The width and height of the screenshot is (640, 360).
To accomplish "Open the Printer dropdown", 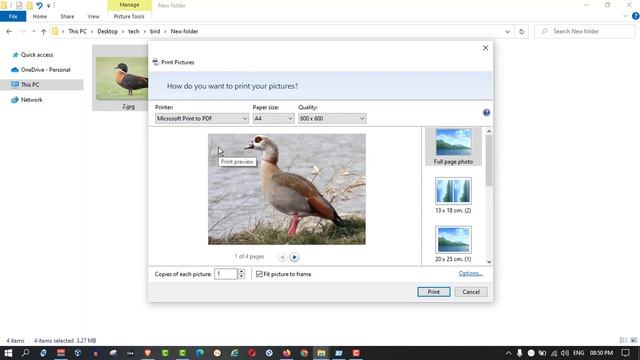I will tap(202, 118).
